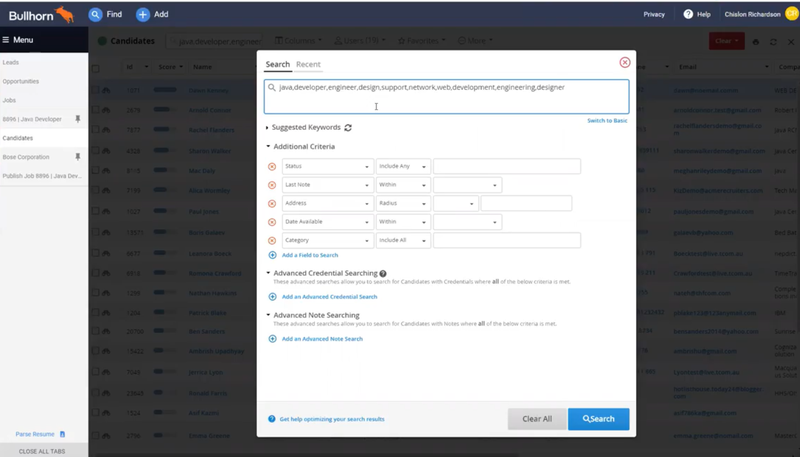Image resolution: width=800 pixels, height=457 pixels.
Task: Click the Privacy link in top bar
Action: (654, 14)
